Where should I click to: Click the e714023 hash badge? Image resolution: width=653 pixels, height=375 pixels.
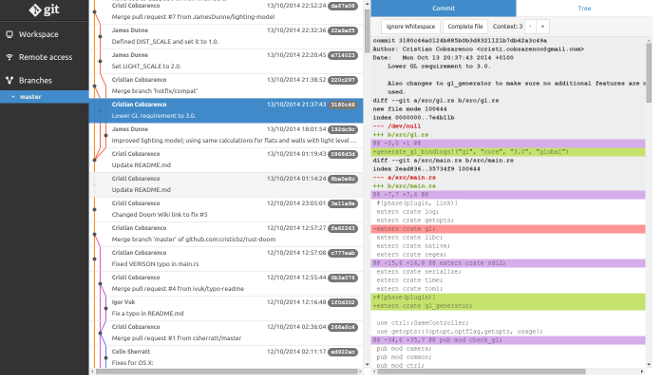[343, 55]
